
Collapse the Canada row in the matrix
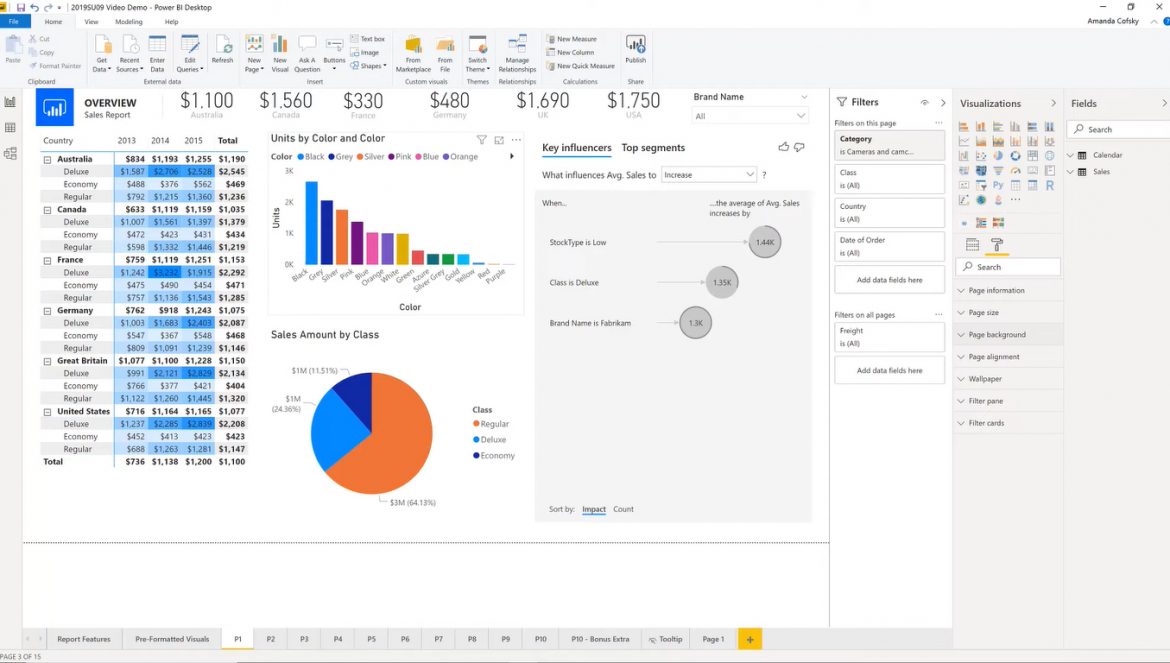tap(47, 210)
